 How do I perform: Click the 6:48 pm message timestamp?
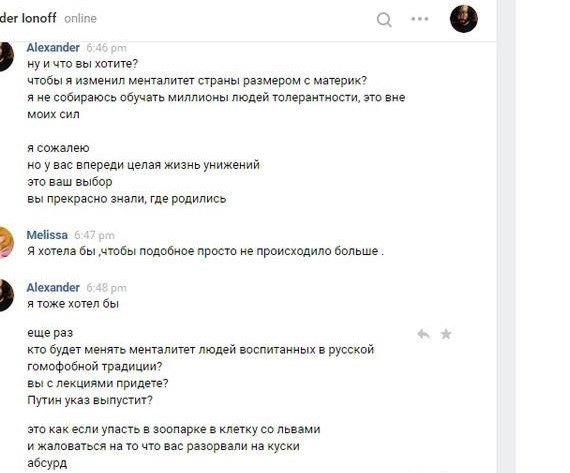[x=106, y=288]
